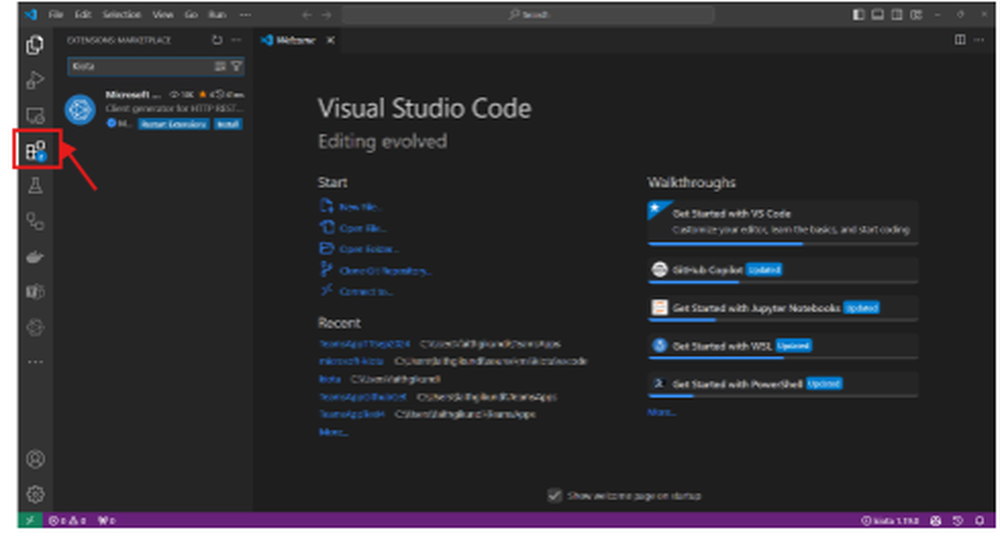This screenshot has height=542, width=1000.
Task: Click More under Recent list
Action: (x=334, y=432)
